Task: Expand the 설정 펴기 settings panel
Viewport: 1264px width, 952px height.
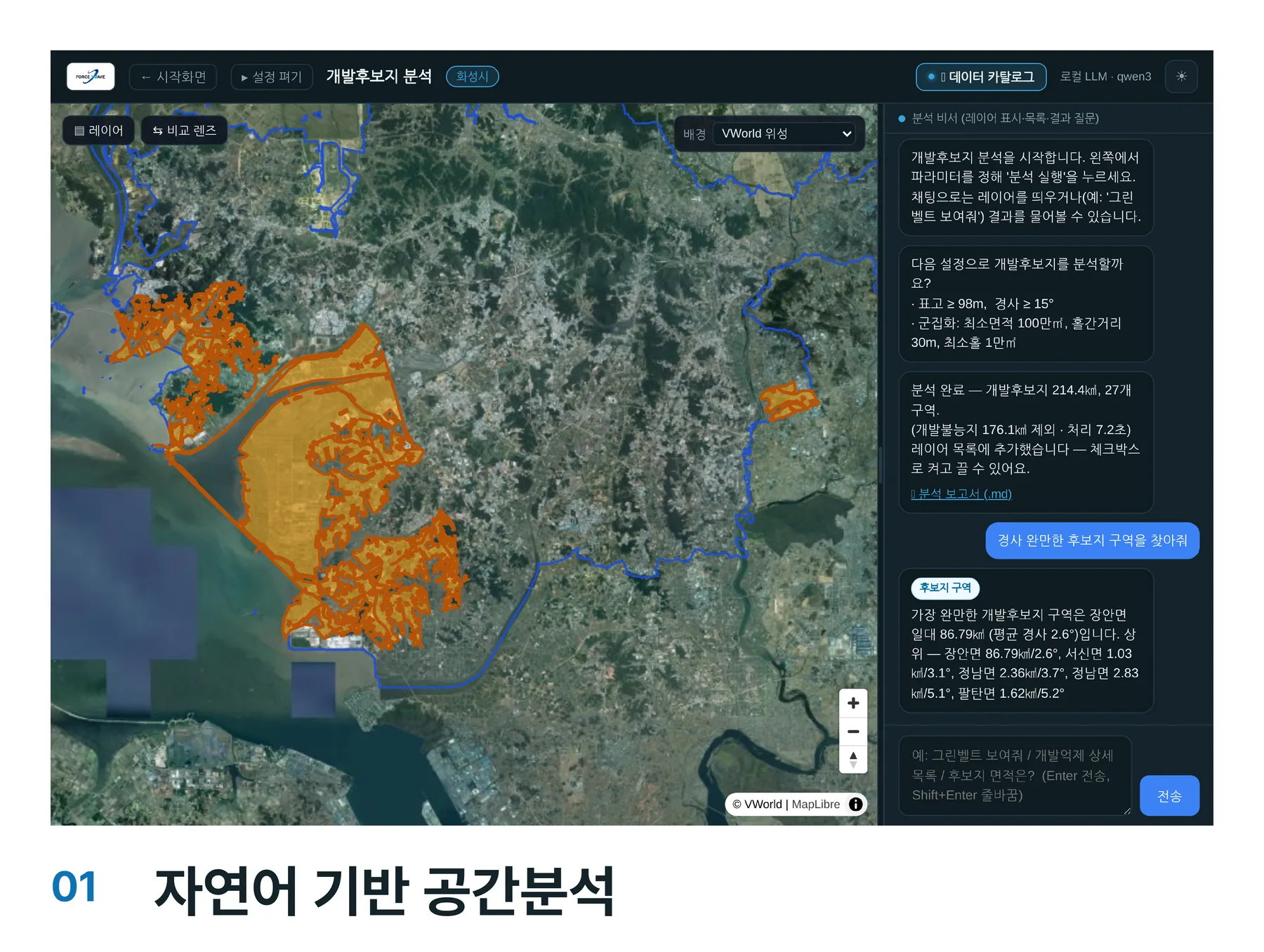Action: (x=272, y=77)
